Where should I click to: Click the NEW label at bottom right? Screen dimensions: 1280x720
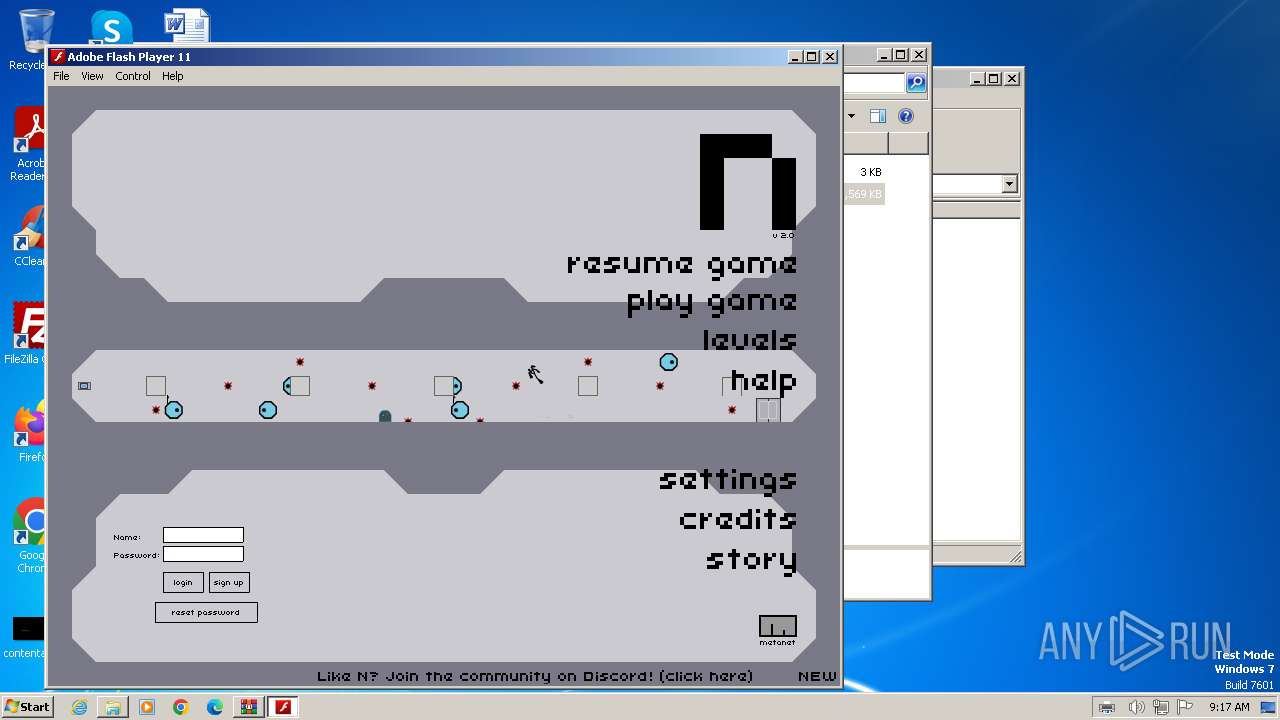coord(817,676)
